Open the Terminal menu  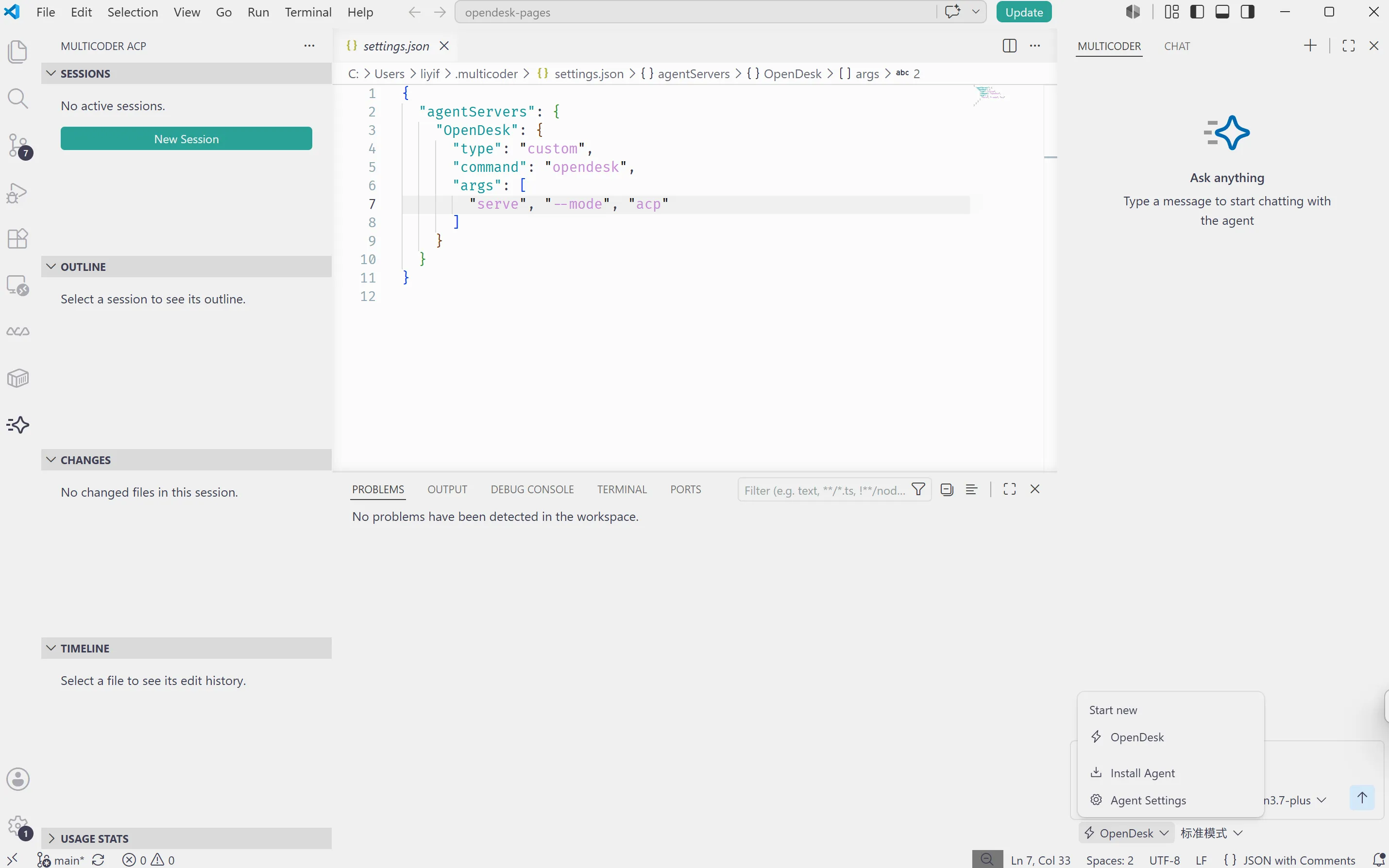pos(308,12)
